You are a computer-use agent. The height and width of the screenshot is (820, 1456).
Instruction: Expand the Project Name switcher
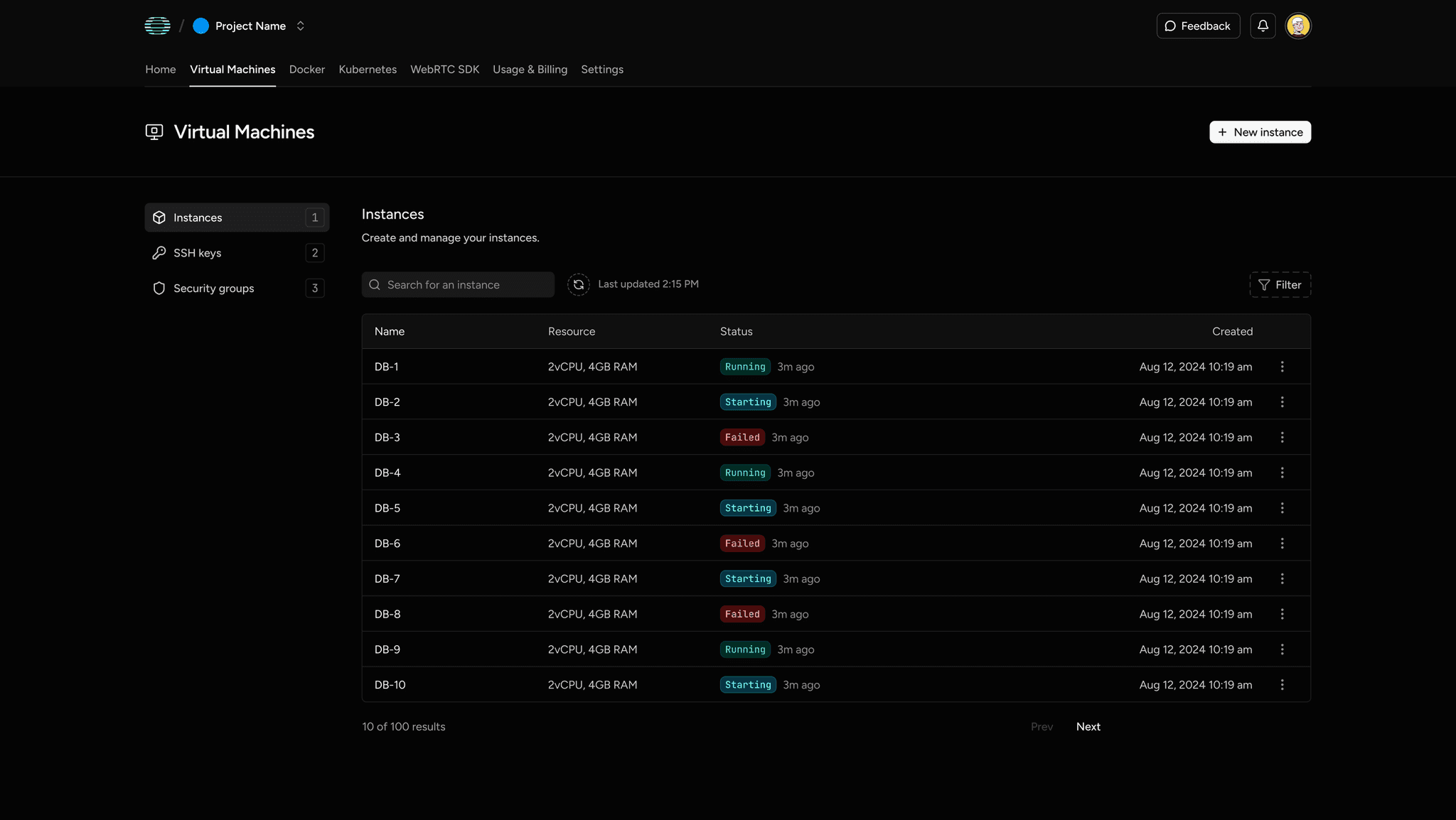click(301, 26)
